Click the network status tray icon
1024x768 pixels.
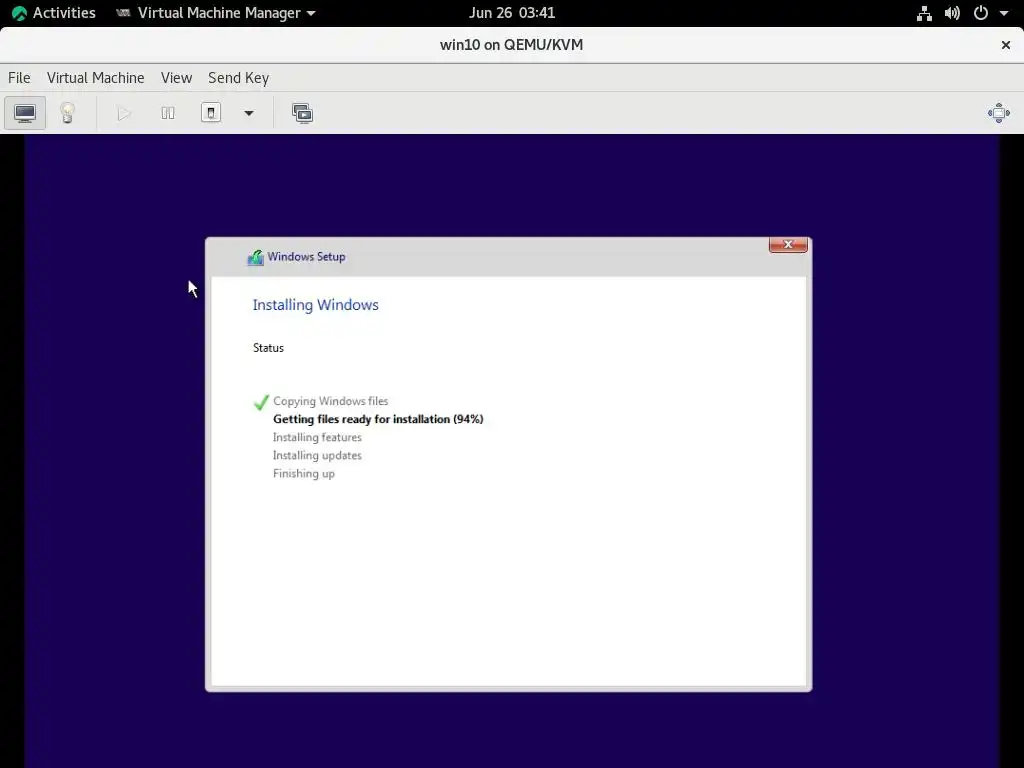pyautogui.click(x=924, y=13)
